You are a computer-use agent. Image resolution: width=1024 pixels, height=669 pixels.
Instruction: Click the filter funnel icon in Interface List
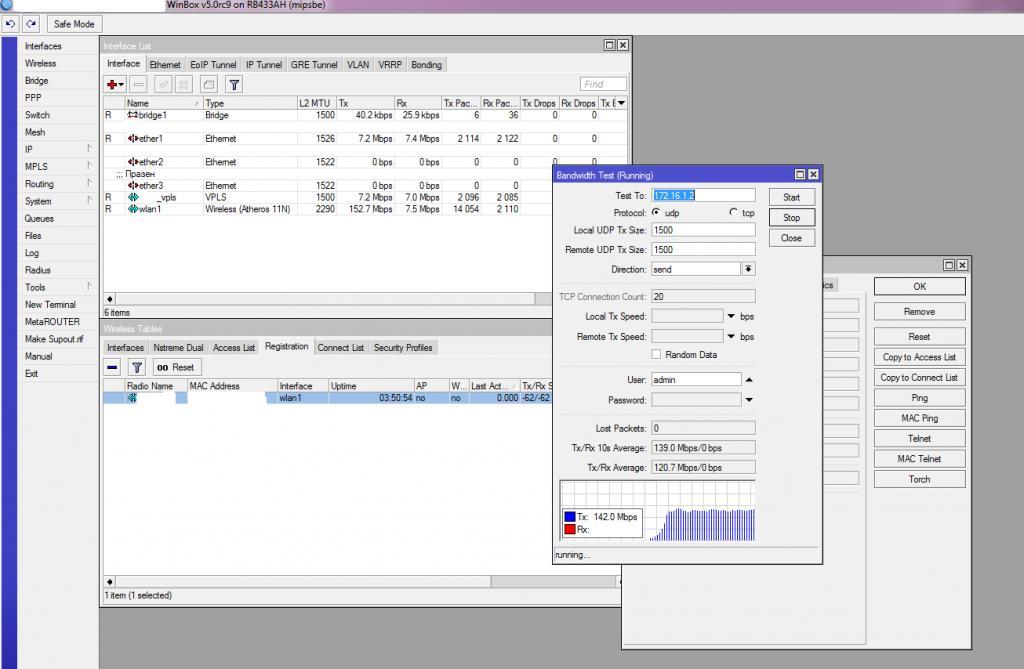233,85
